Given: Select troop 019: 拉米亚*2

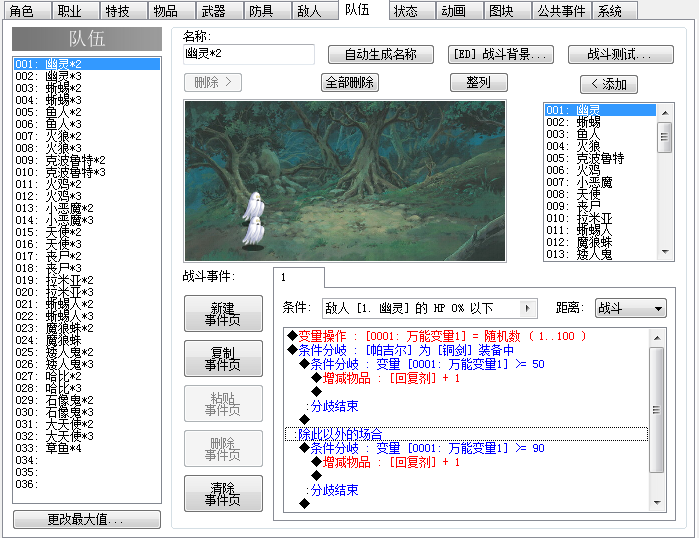Looking at the screenshot, I should [x=87, y=280].
